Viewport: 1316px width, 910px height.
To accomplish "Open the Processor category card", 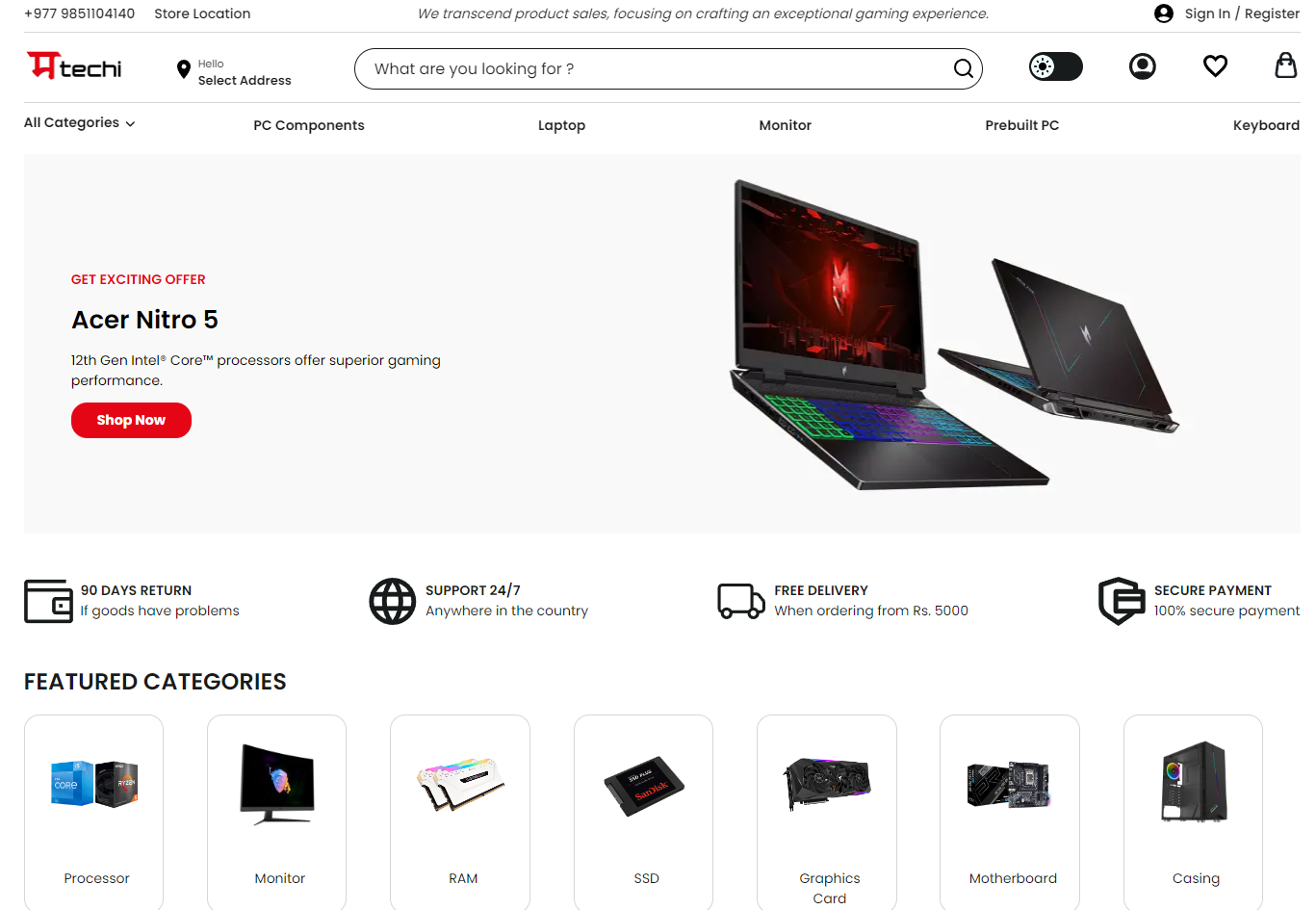I will [x=93, y=812].
